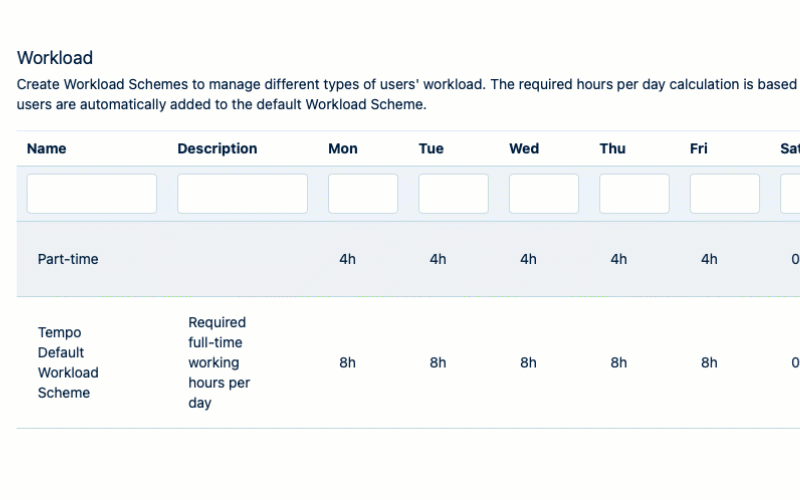
Task: Click the Fri column filter box
Action: [724, 194]
